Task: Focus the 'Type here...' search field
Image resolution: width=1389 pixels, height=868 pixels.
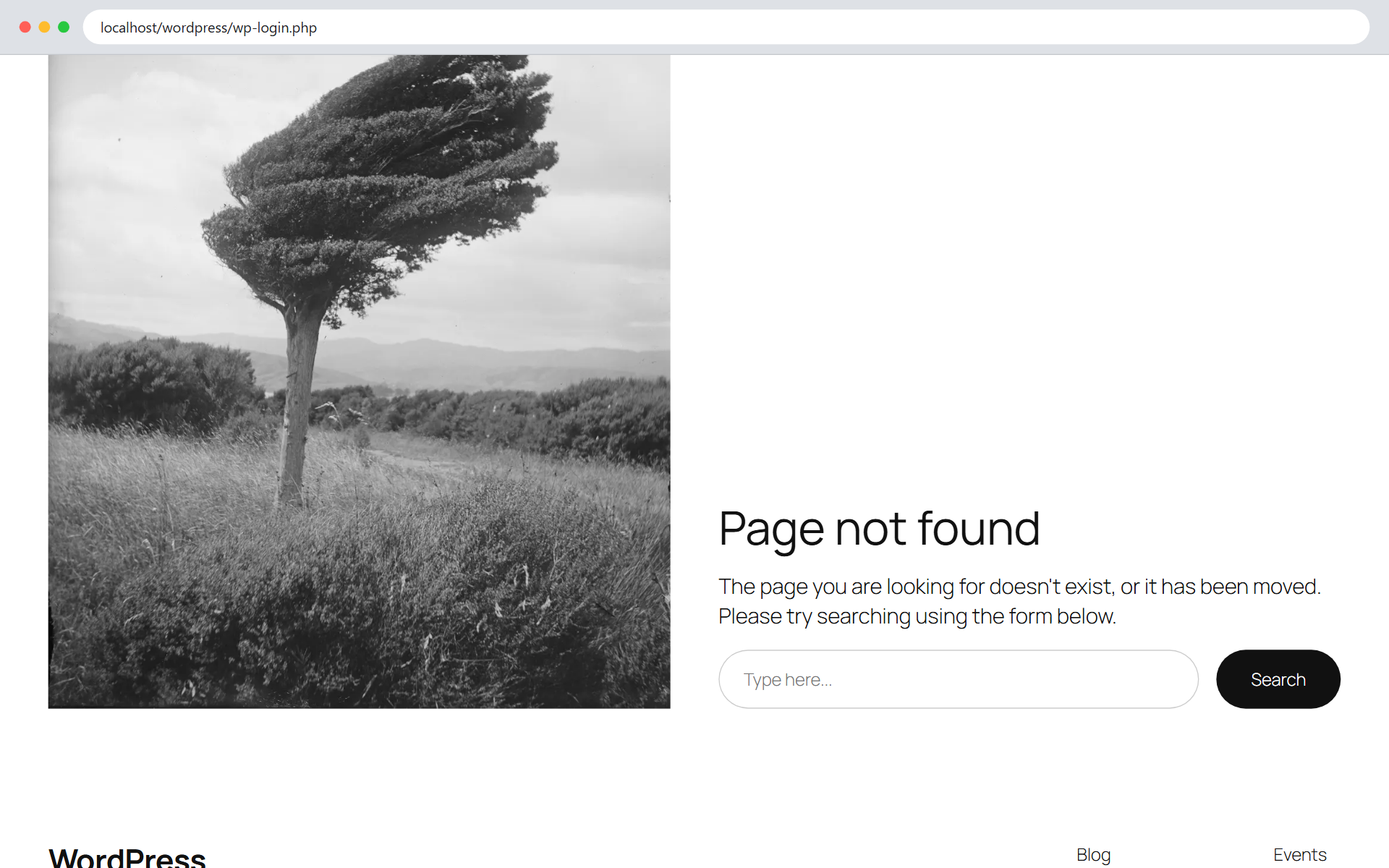Action: coord(959,679)
